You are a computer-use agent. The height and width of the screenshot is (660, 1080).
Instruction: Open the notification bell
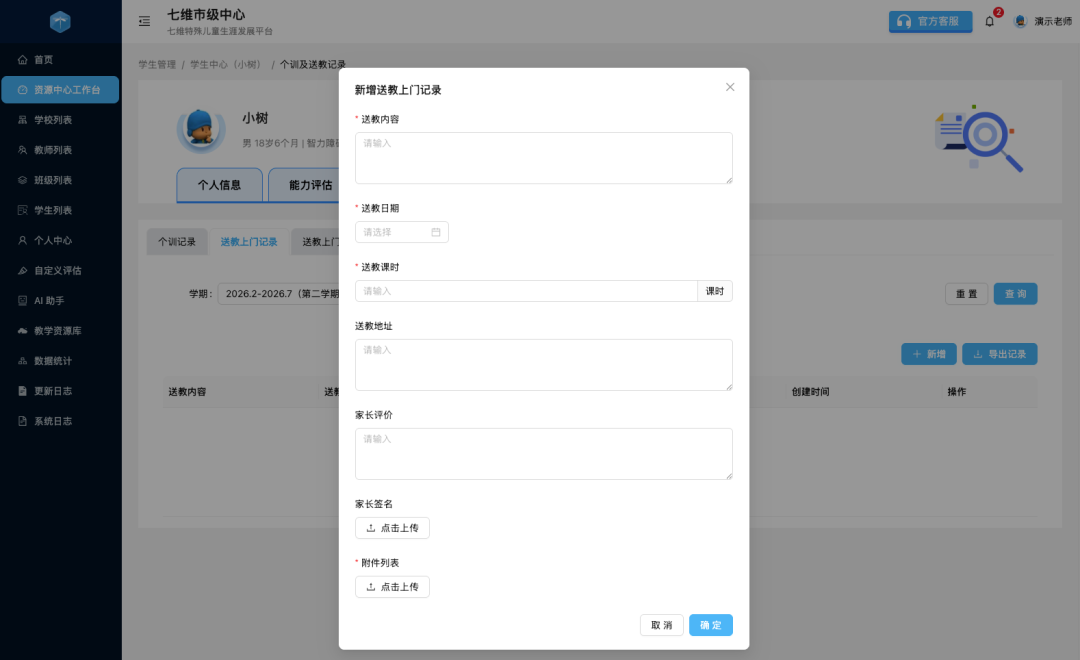click(x=990, y=21)
